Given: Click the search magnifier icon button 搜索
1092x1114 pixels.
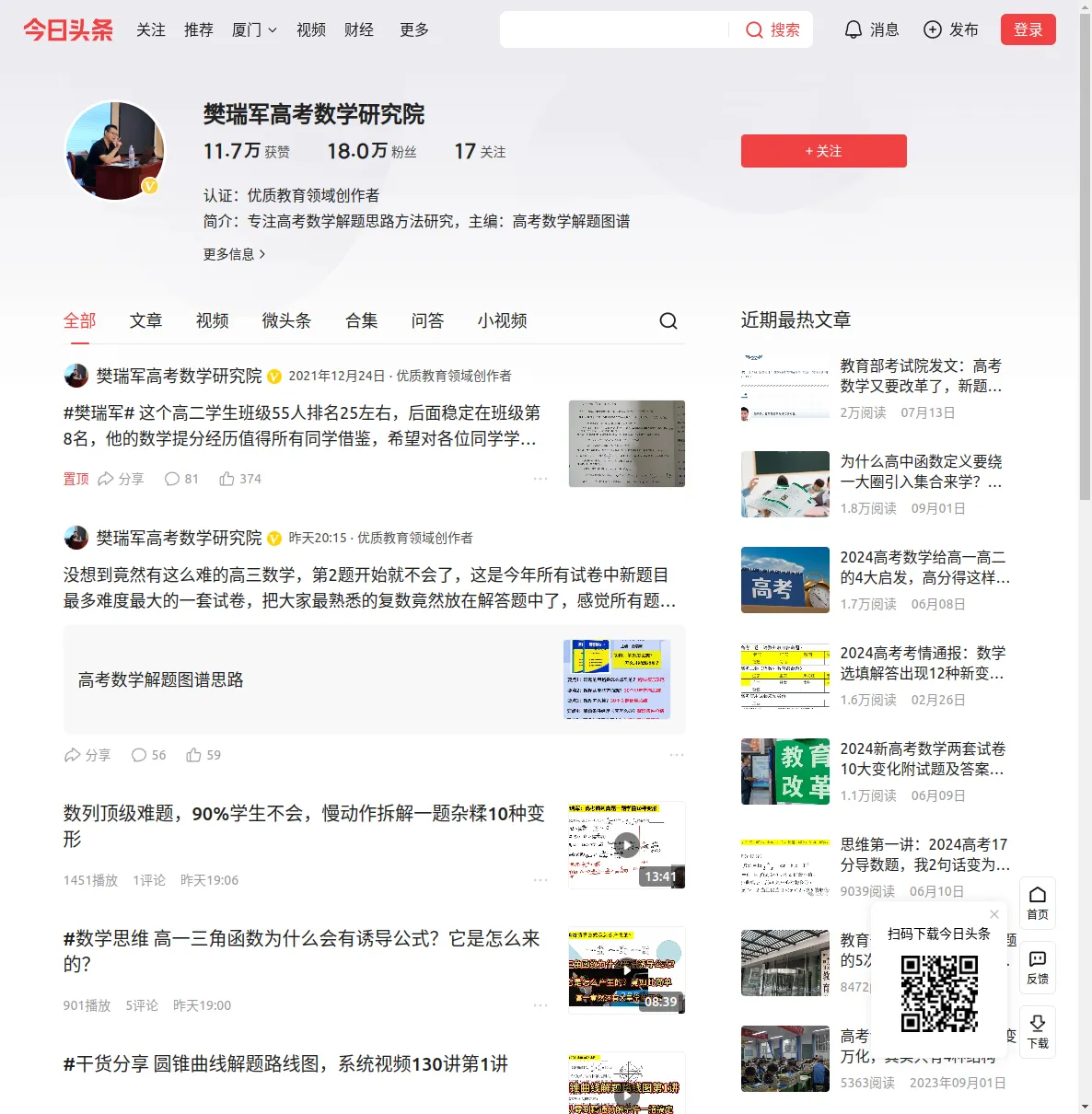Looking at the screenshot, I should 773,29.
